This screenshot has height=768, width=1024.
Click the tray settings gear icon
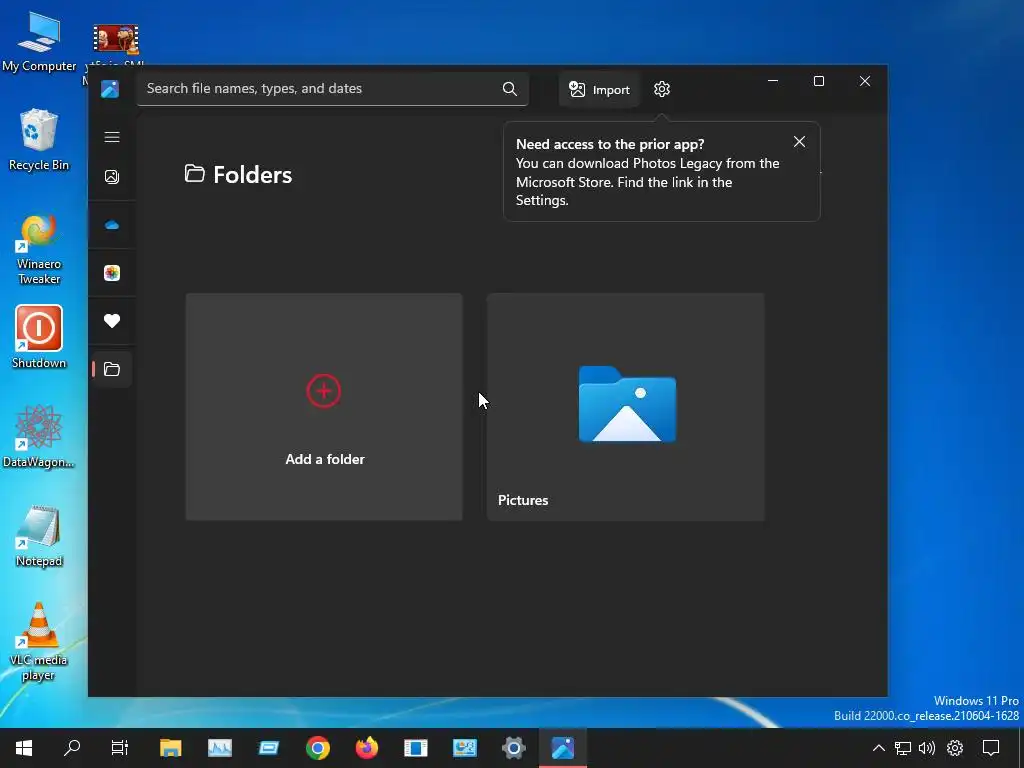pyautogui.click(x=955, y=748)
